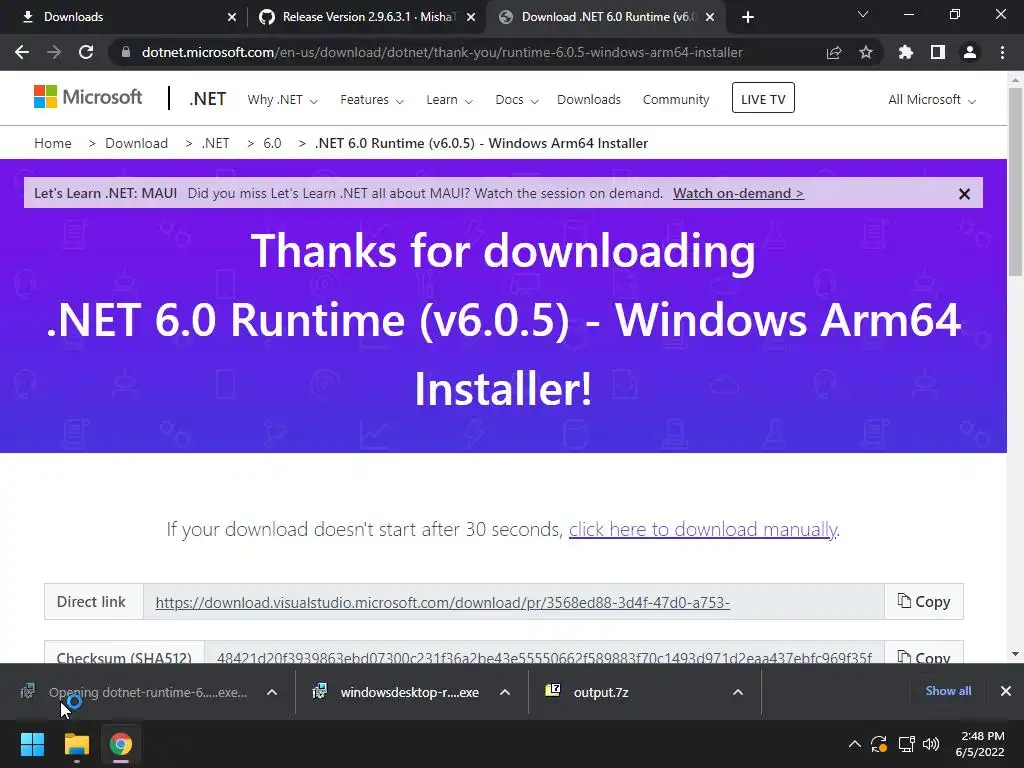Click the LIVE TV button
1024x768 pixels.
763,98
